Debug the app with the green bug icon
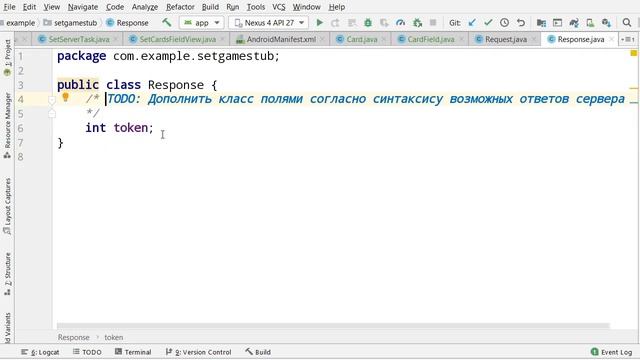Image resolution: width=640 pixels, height=360 pixels. (368, 23)
